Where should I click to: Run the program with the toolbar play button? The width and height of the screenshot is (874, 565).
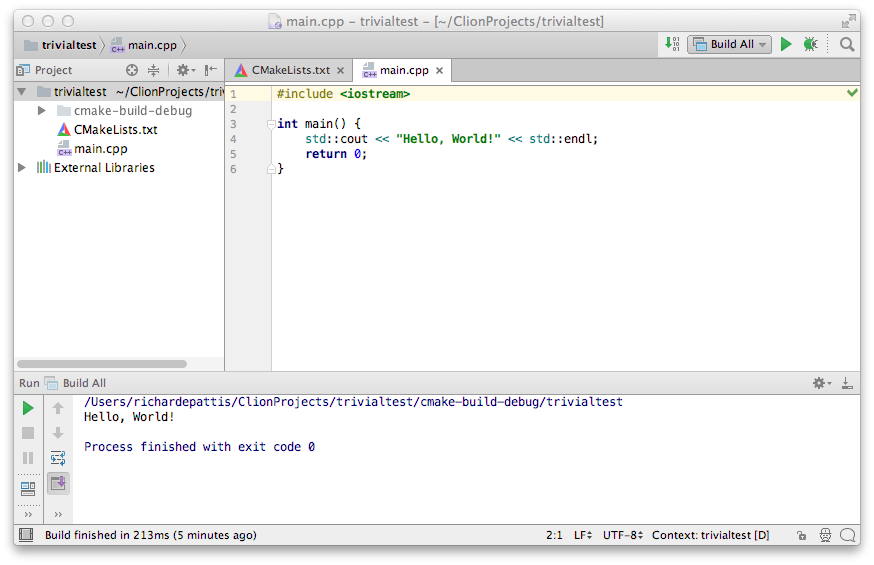point(786,45)
